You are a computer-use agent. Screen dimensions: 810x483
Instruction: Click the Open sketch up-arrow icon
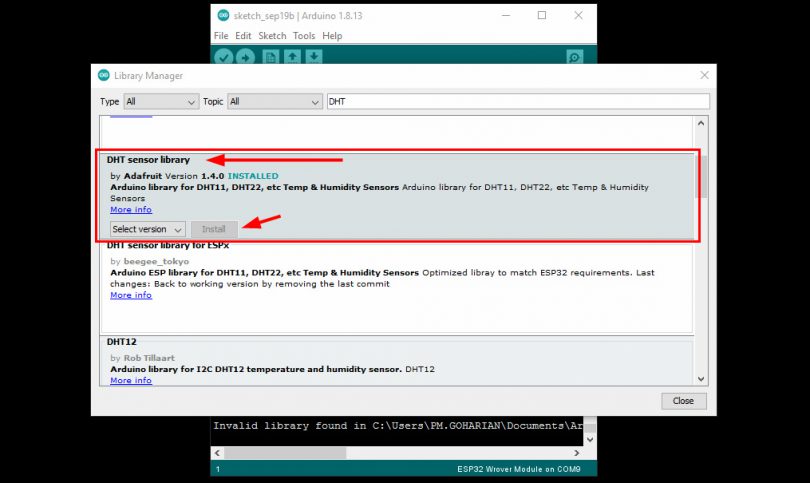tap(292, 57)
